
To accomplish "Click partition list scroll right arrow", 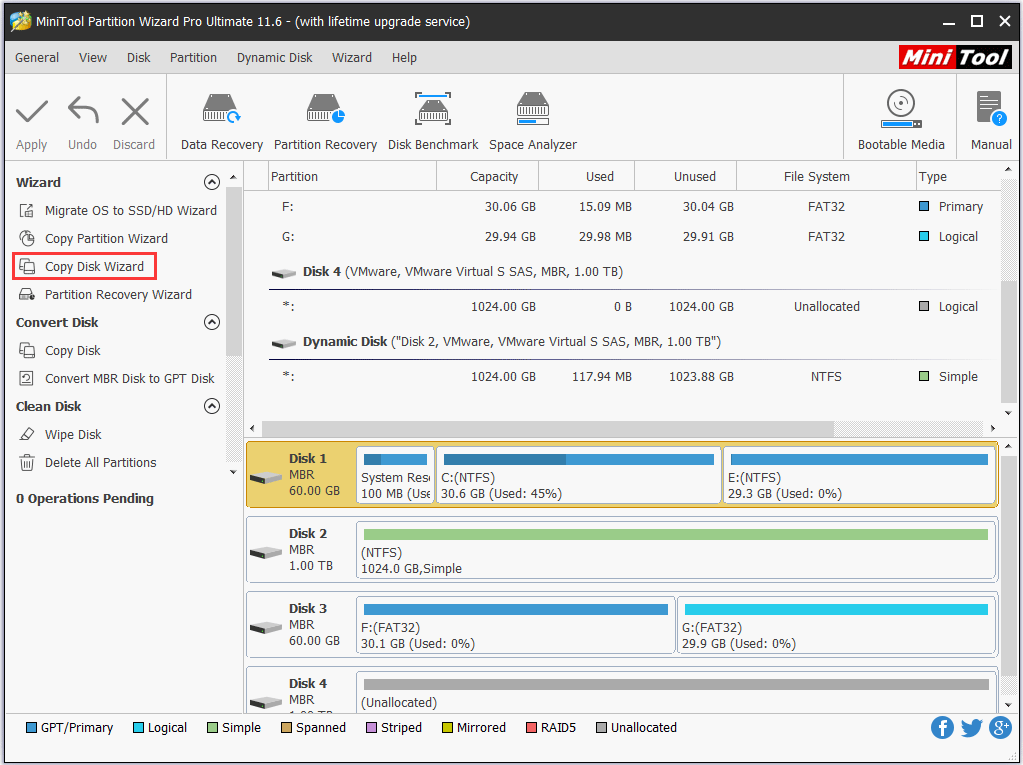I will tap(992, 428).
